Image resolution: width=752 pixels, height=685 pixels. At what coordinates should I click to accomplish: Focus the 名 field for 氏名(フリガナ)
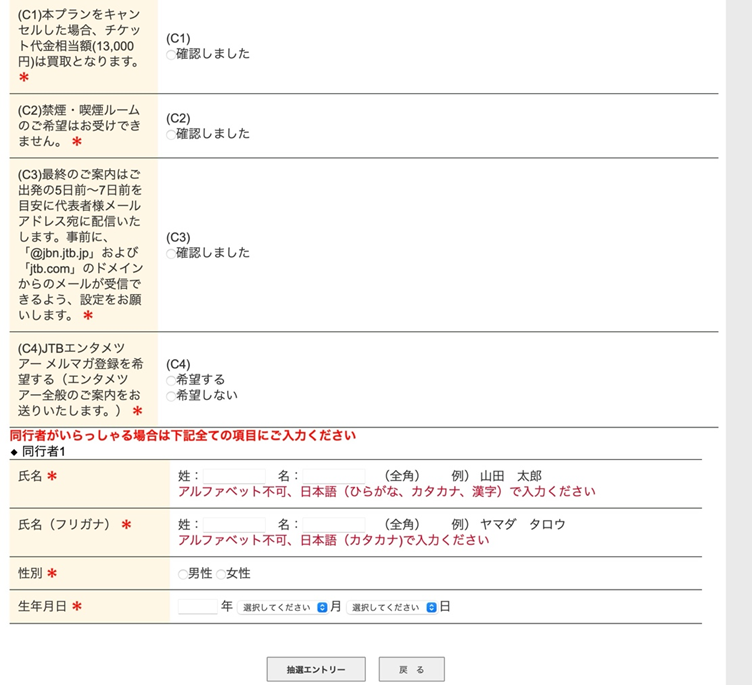[334, 524]
